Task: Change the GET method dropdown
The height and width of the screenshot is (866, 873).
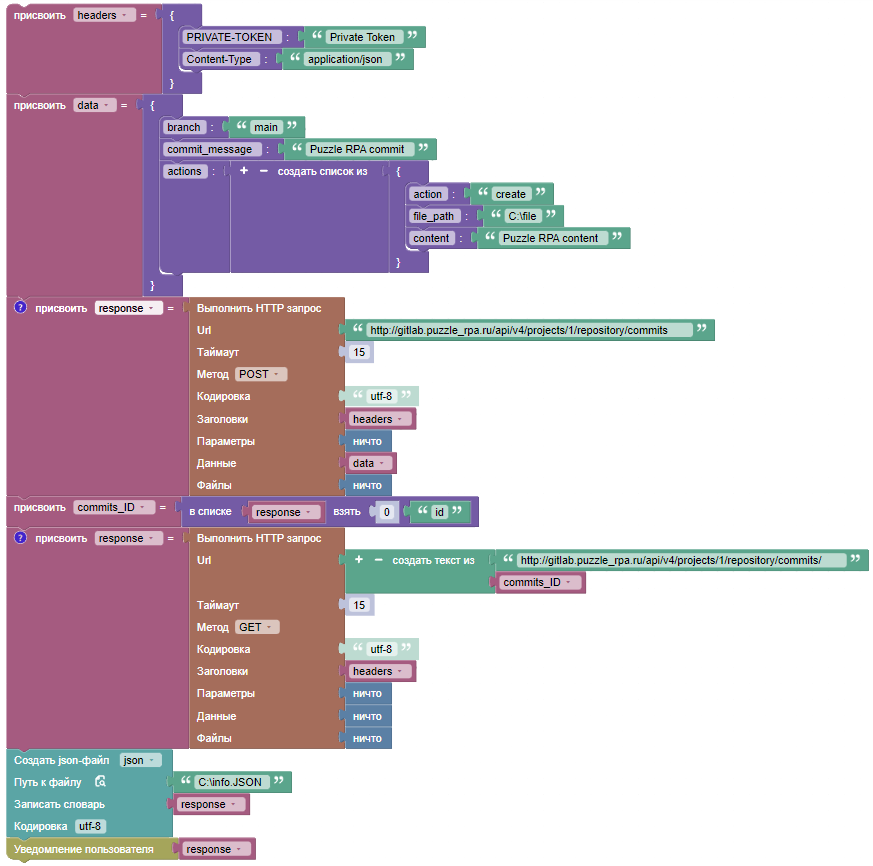Action: tap(257, 627)
